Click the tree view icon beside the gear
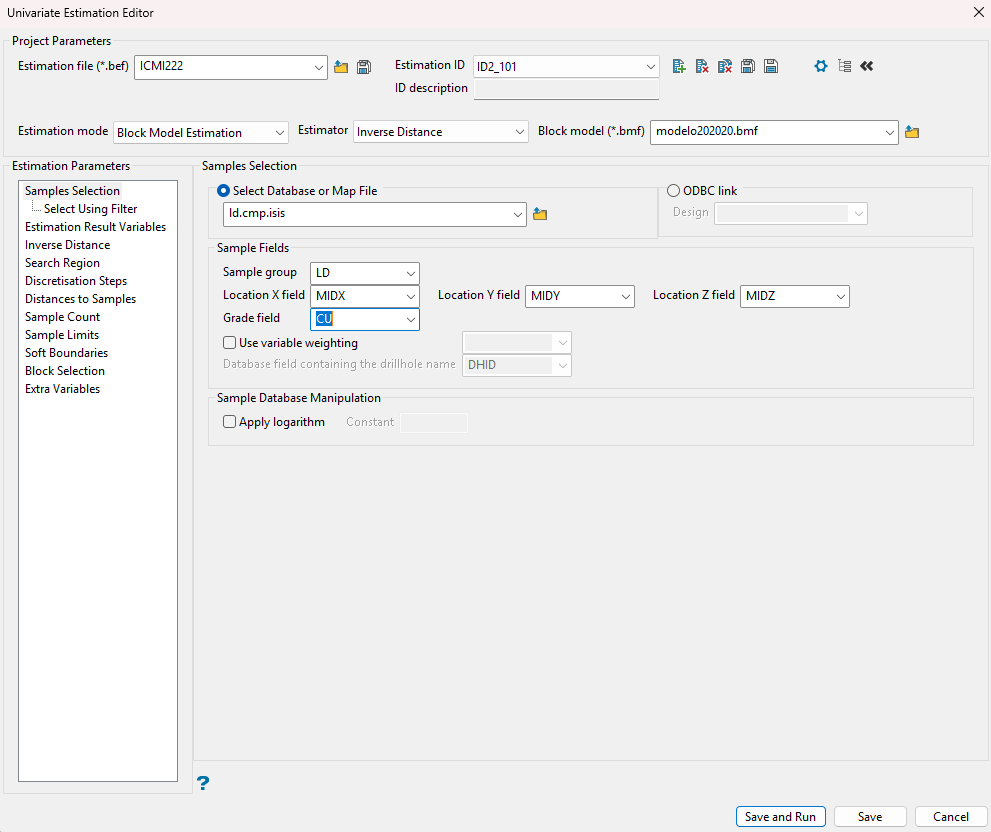This screenshot has height=832, width=991. 844,66
